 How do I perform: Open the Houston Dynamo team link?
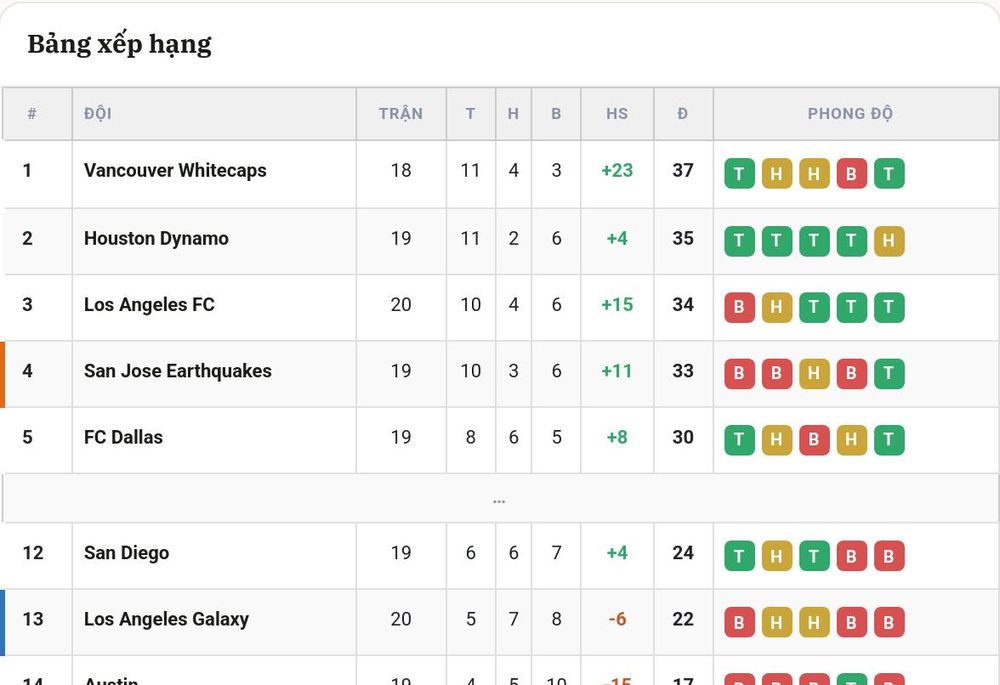point(156,239)
